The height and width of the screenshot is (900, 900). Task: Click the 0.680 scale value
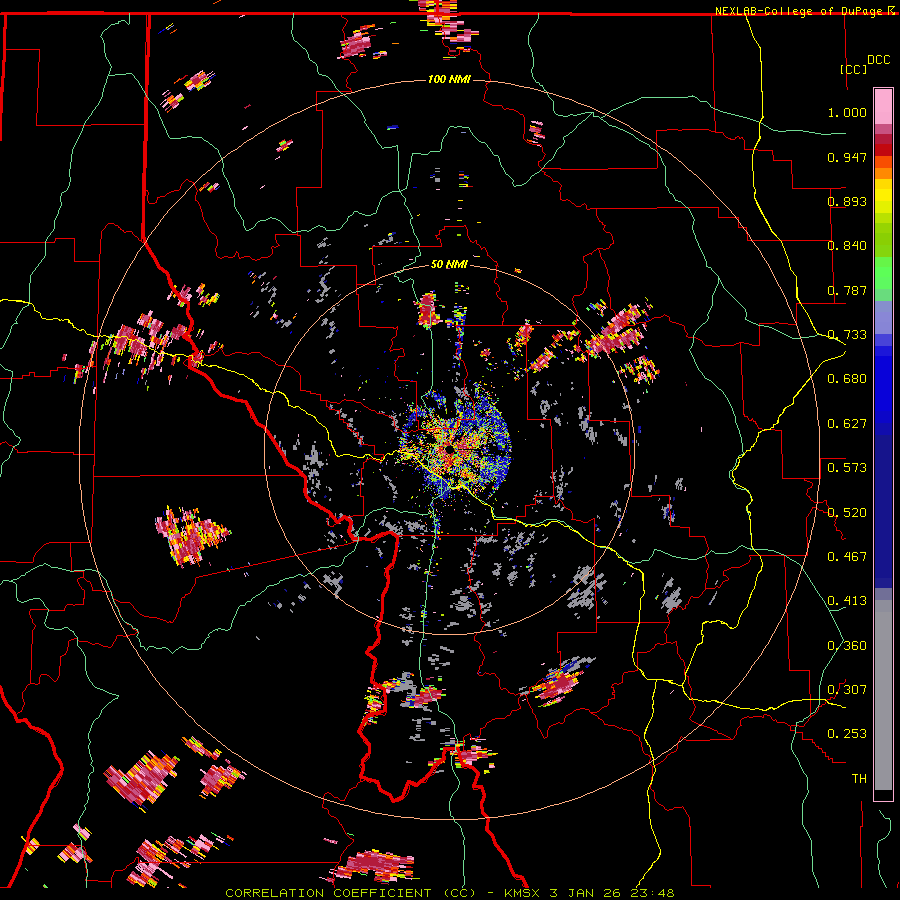[847, 379]
